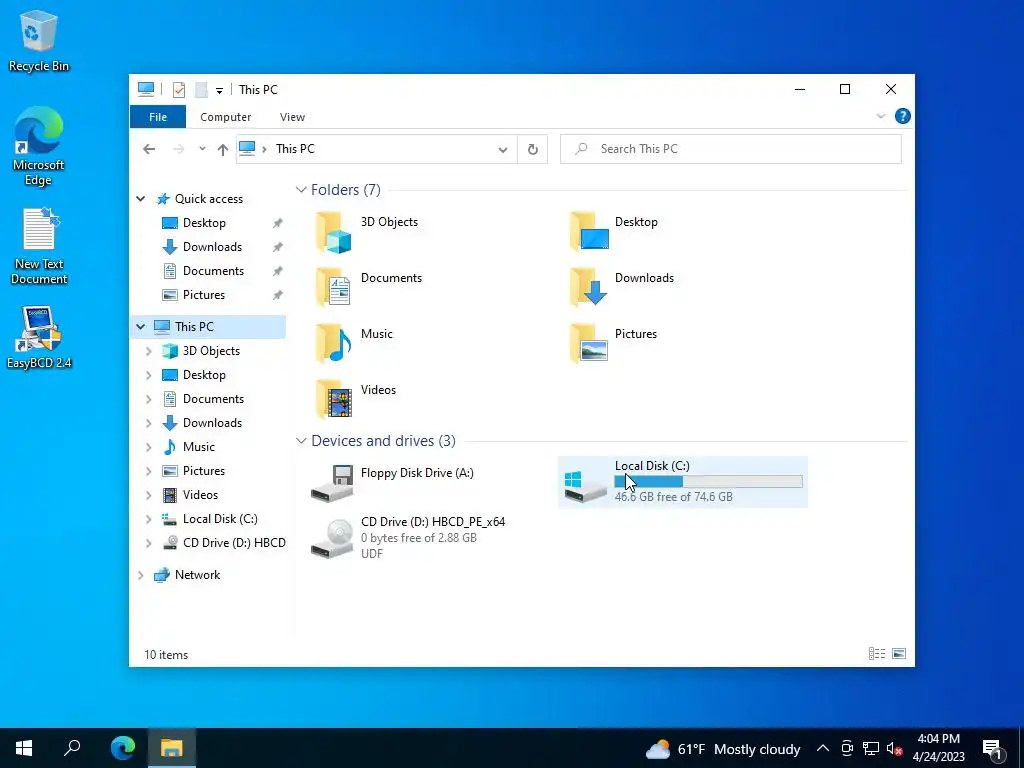The width and height of the screenshot is (1024, 768).
Task: Collapse the Quick access tree node
Action: 140,199
